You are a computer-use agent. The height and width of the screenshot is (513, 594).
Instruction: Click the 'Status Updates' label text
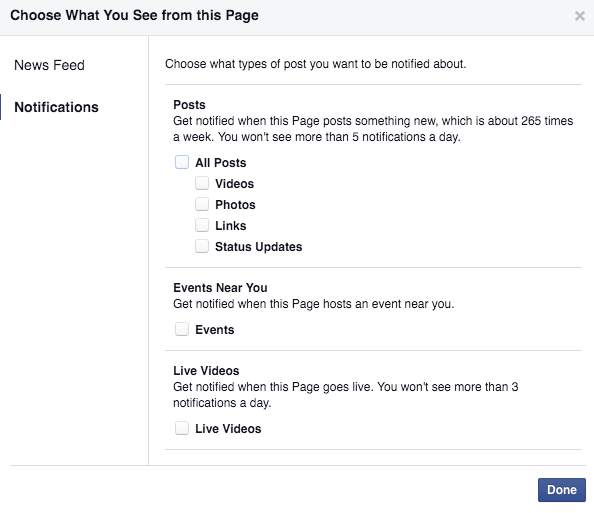pos(259,247)
